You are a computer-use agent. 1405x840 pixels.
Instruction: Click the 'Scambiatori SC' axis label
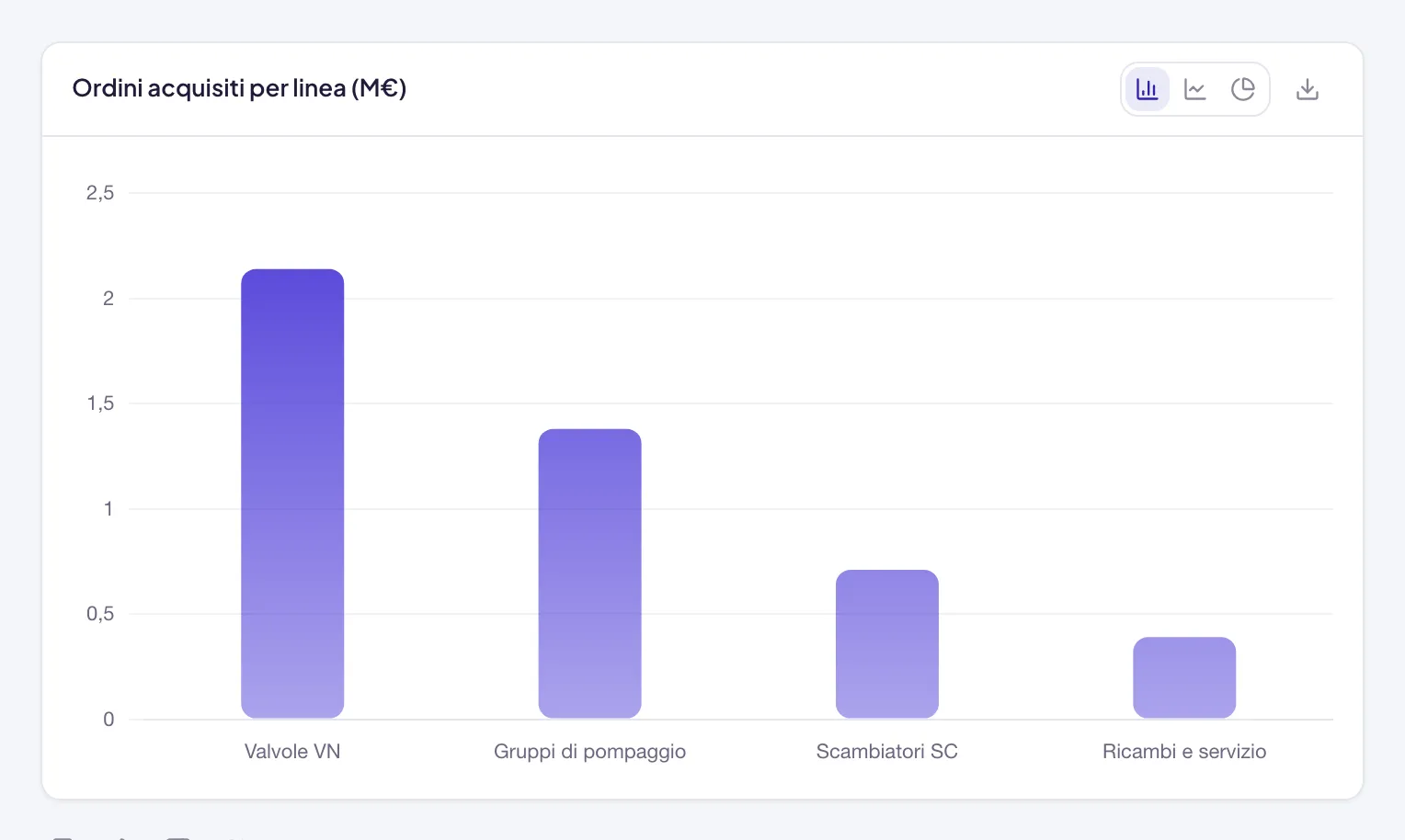[887, 752]
